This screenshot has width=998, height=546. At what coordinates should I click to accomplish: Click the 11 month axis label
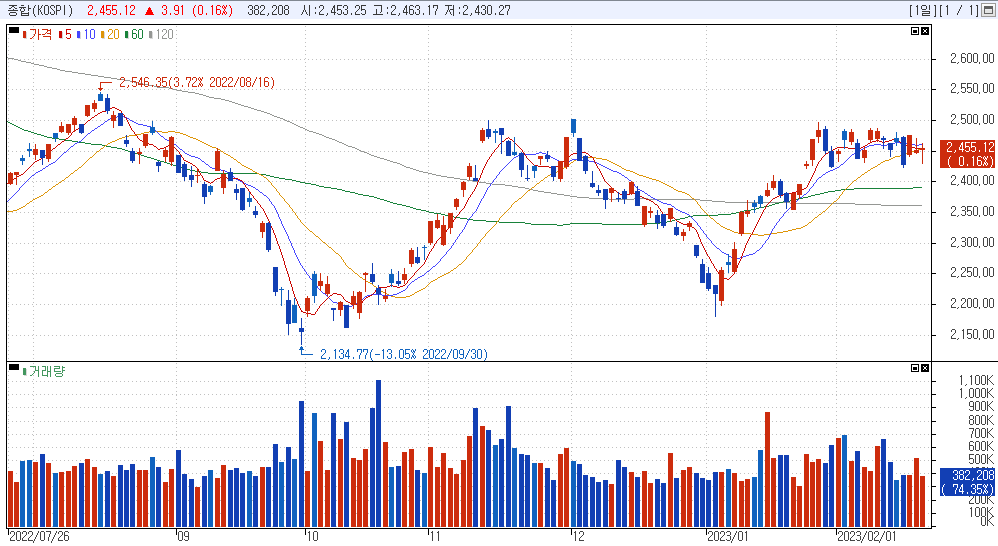click(x=435, y=536)
